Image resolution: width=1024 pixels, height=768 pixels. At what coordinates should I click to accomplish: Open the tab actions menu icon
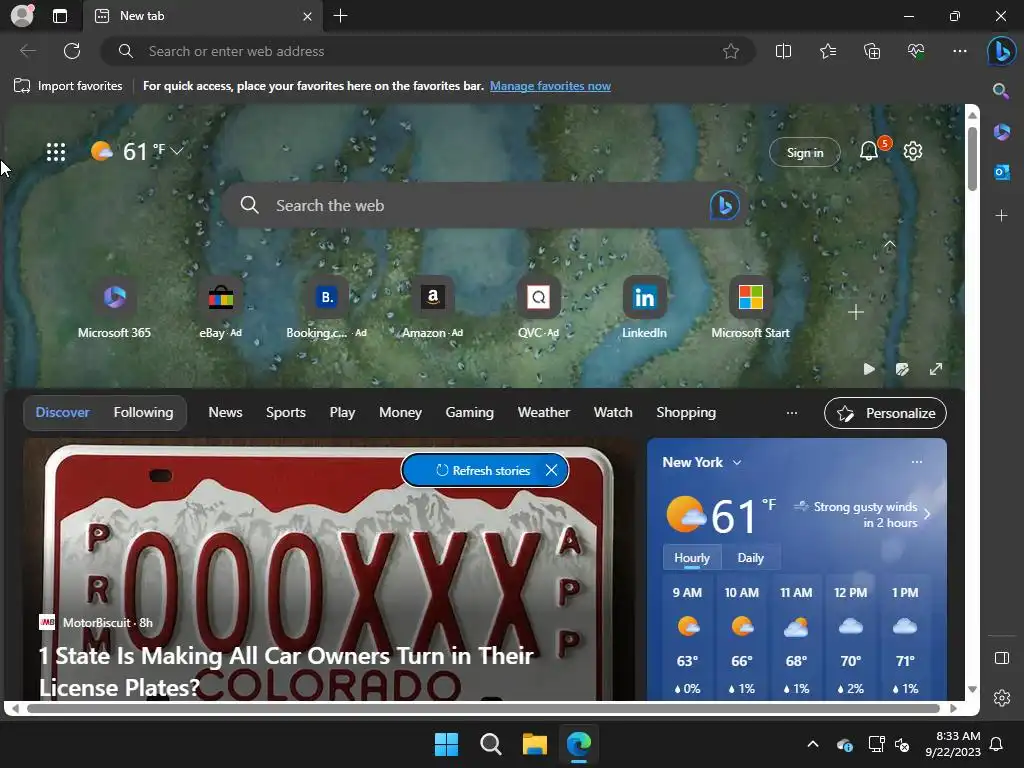[x=60, y=16]
